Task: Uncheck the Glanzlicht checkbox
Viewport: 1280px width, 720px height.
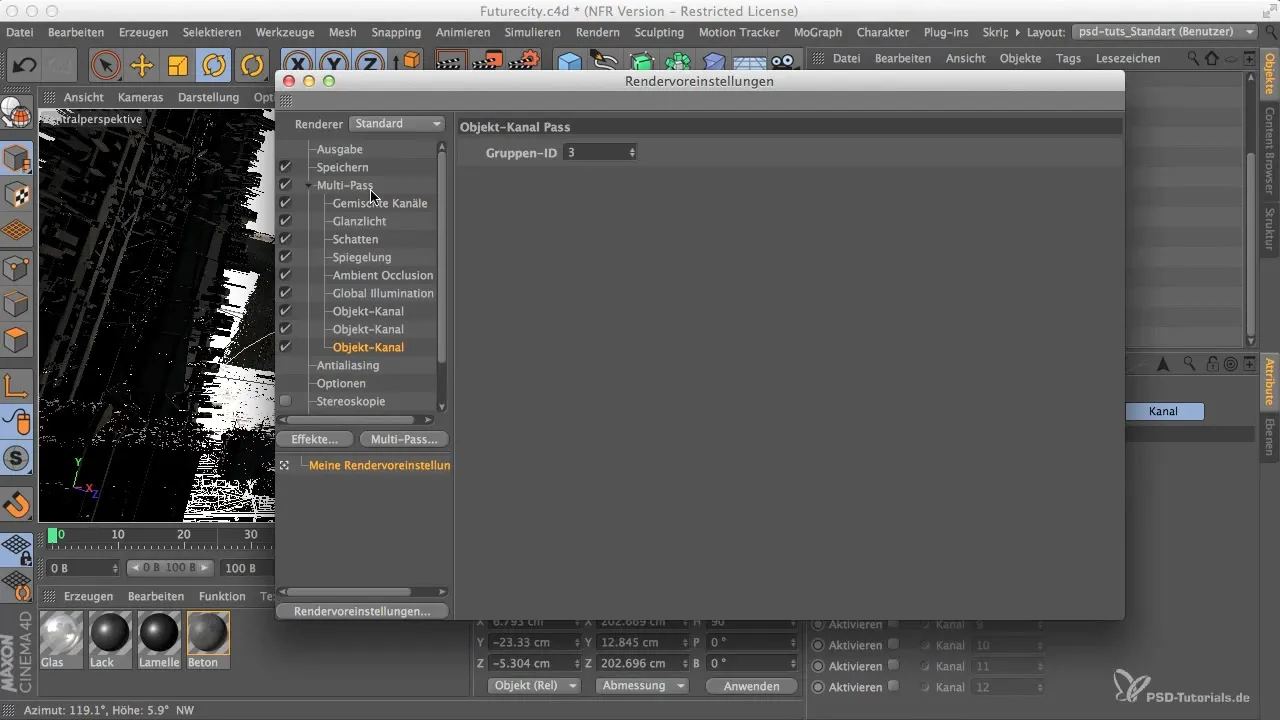Action: [285, 221]
